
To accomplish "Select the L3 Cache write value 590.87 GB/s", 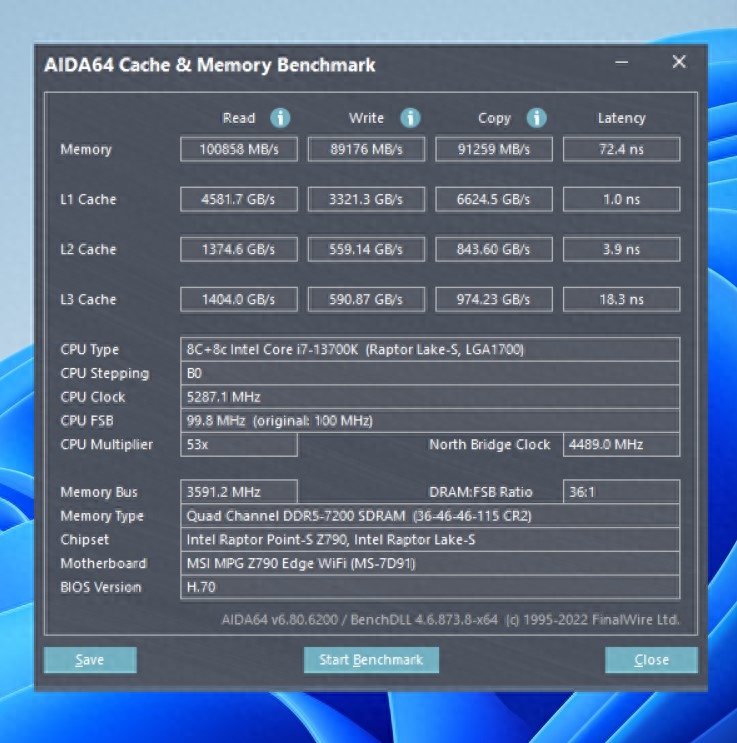I will tap(366, 299).
